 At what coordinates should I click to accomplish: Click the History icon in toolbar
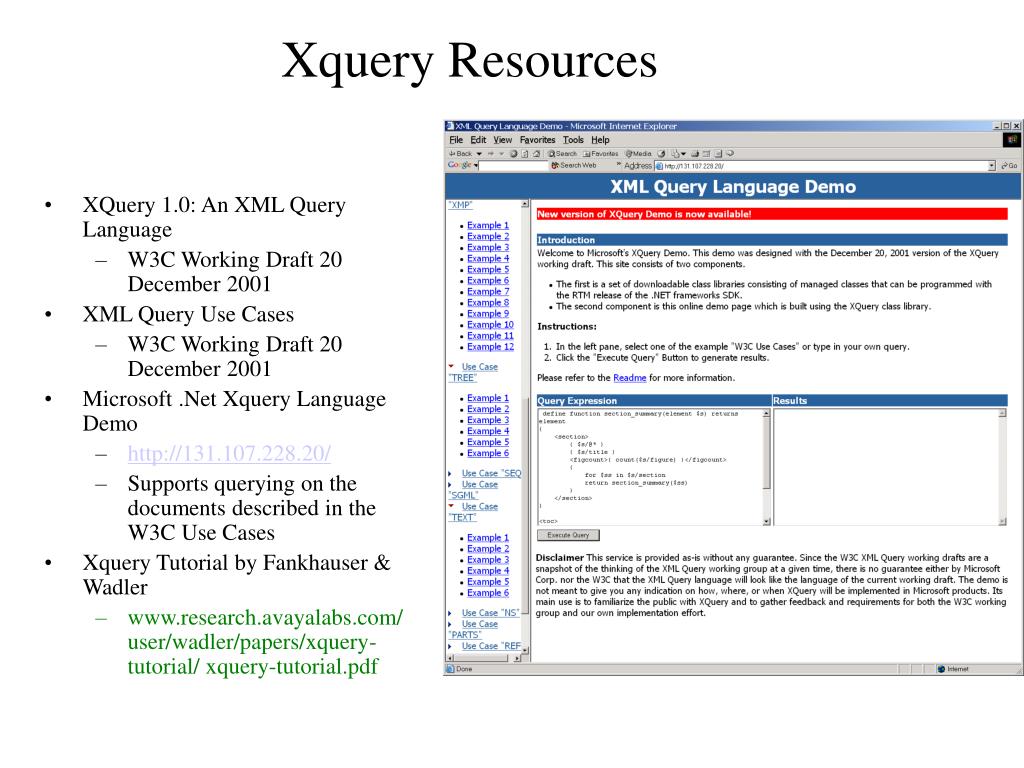661,153
